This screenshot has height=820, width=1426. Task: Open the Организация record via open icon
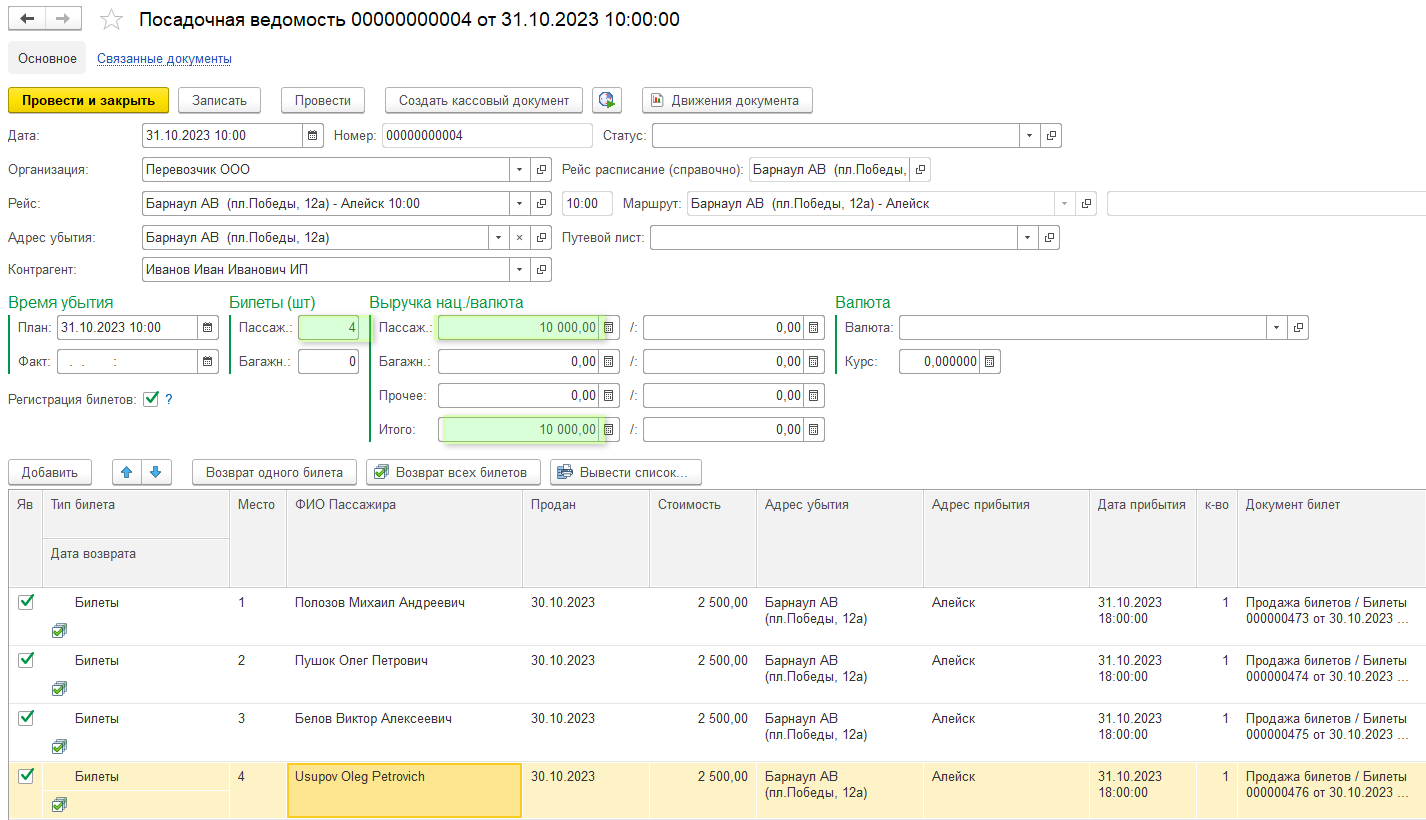[541, 170]
